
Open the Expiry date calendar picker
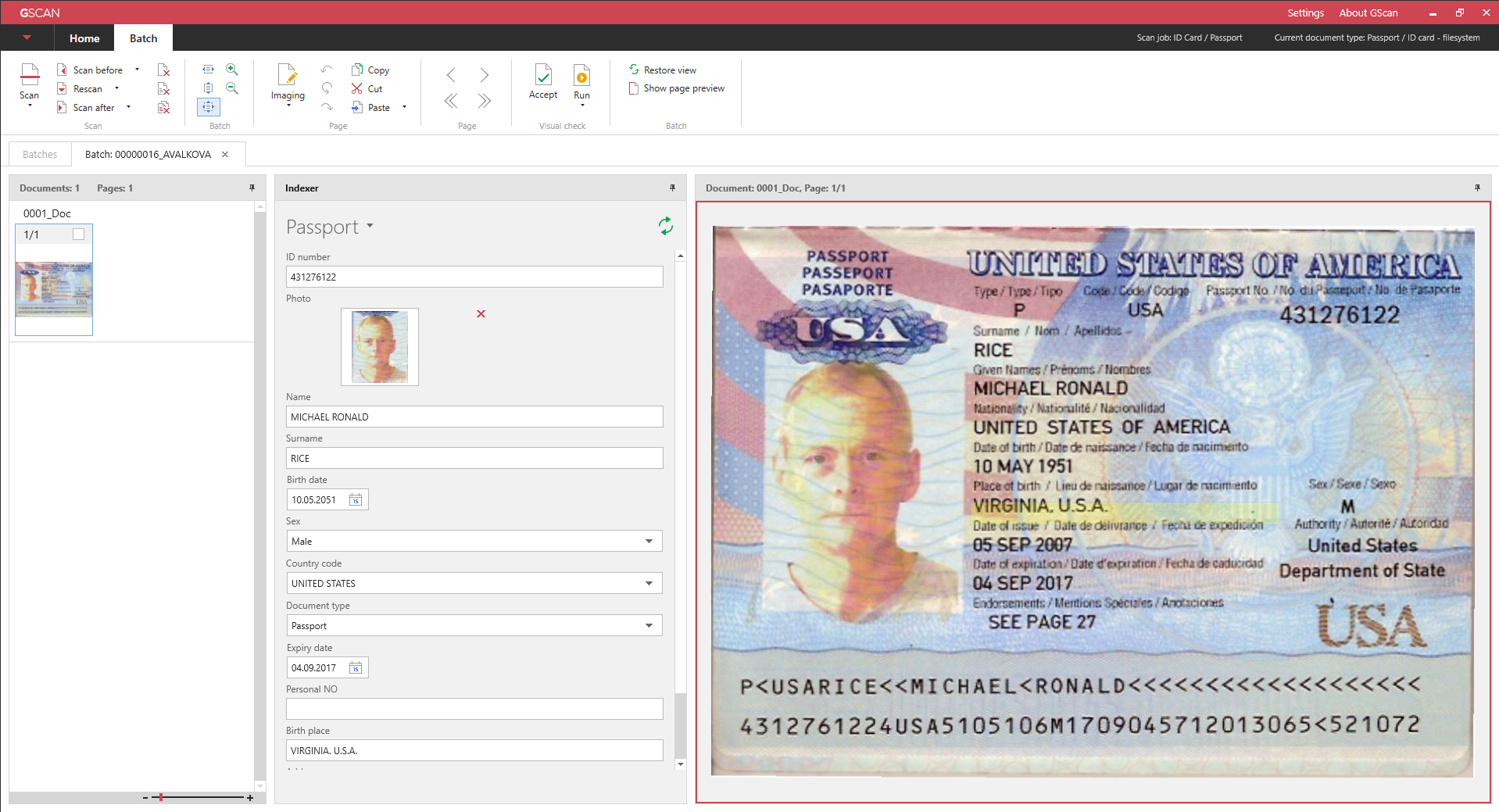click(356, 667)
